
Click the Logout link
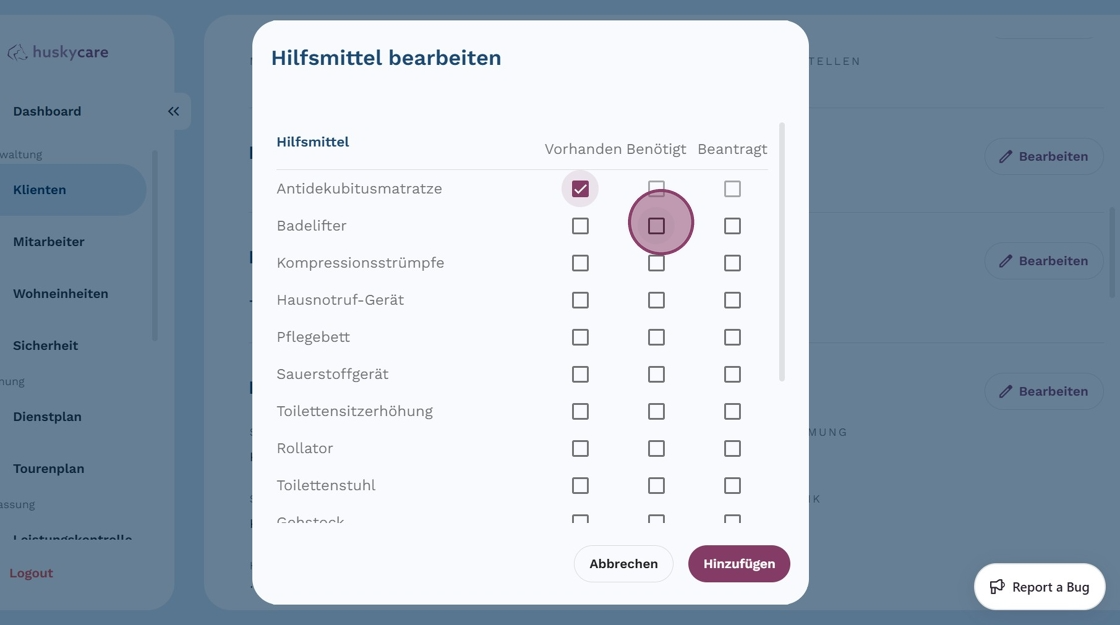[x=31, y=573]
